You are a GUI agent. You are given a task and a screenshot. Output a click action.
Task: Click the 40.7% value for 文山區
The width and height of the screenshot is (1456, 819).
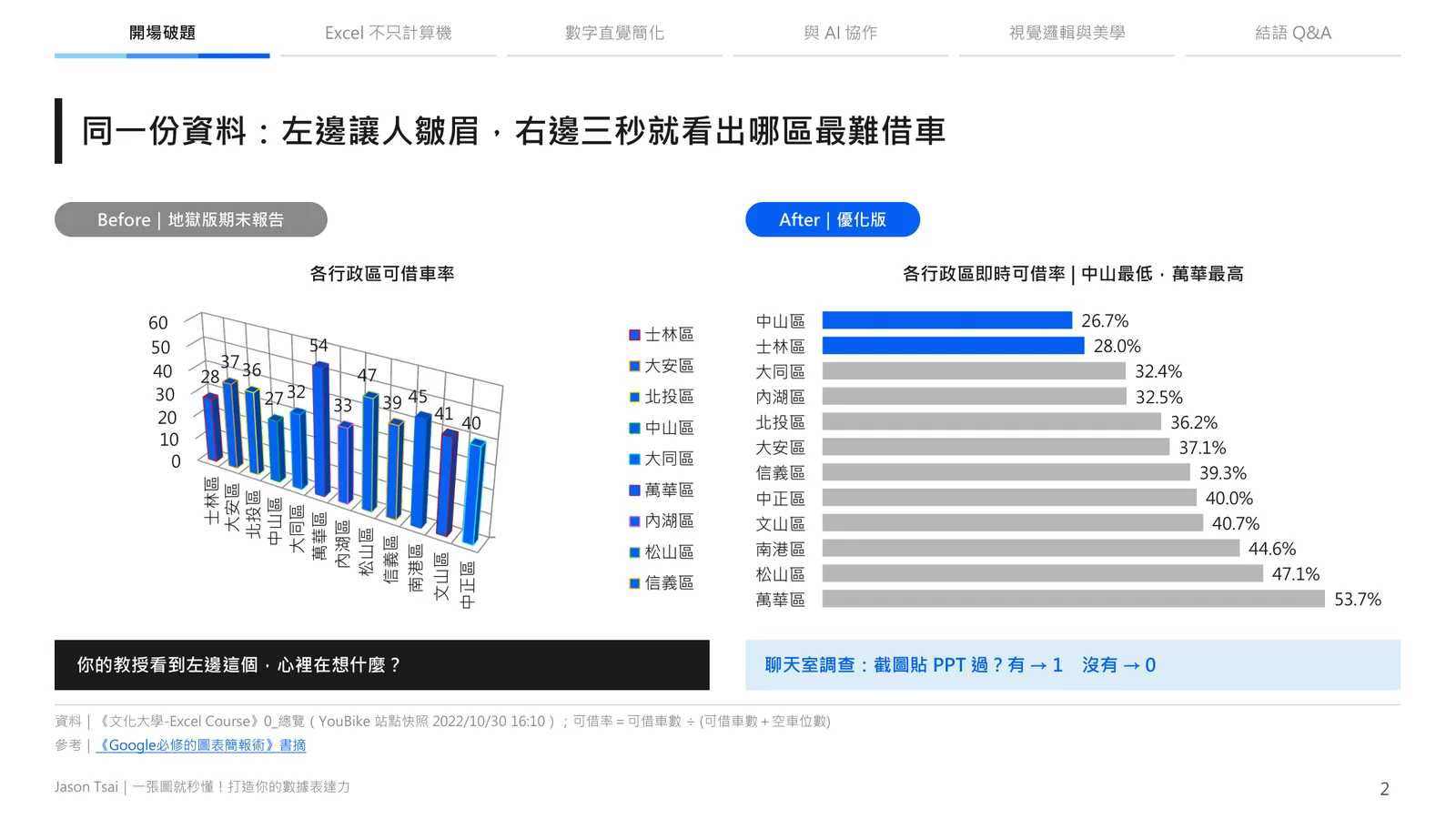(1236, 523)
